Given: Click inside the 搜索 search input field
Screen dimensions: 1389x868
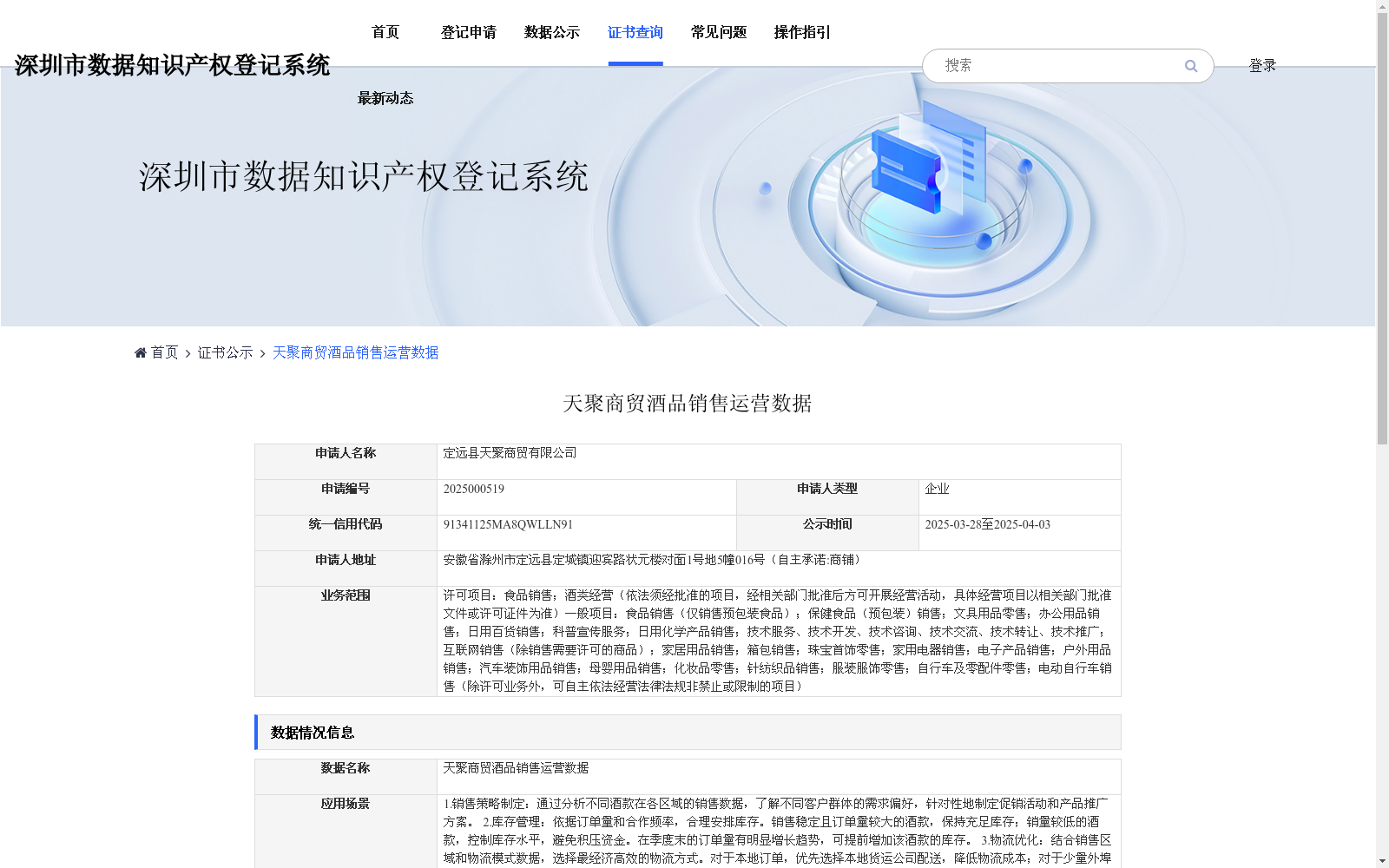Looking at the screenshot, I should [x=1042, y=66].
